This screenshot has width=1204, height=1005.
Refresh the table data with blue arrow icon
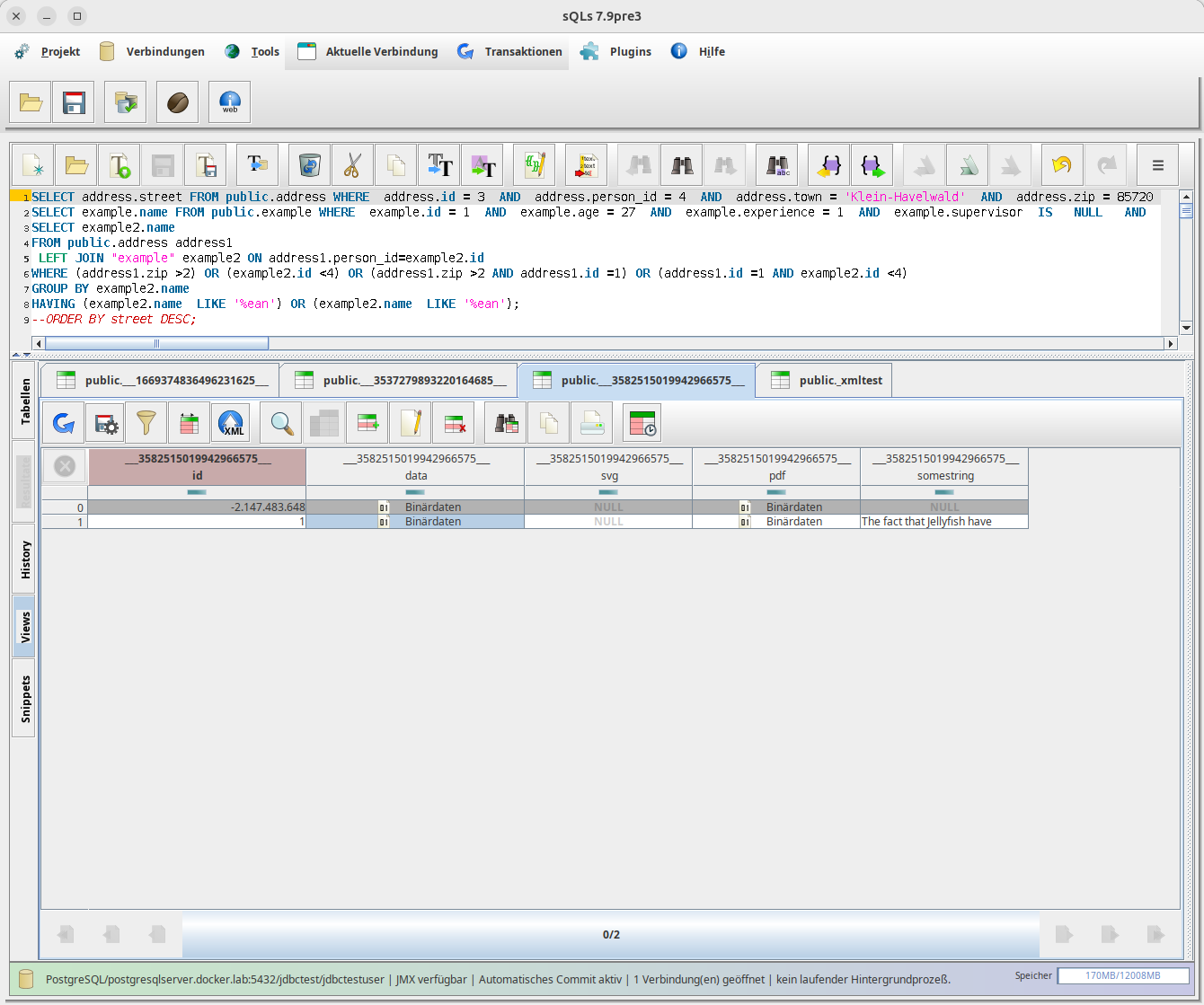tap(64, 423)
